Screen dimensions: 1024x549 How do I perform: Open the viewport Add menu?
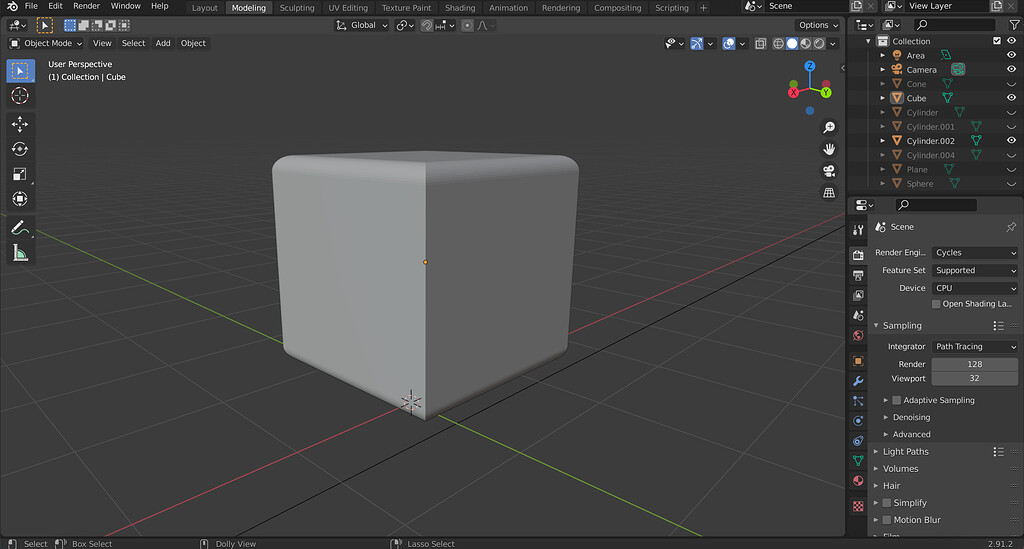point(163,43)
